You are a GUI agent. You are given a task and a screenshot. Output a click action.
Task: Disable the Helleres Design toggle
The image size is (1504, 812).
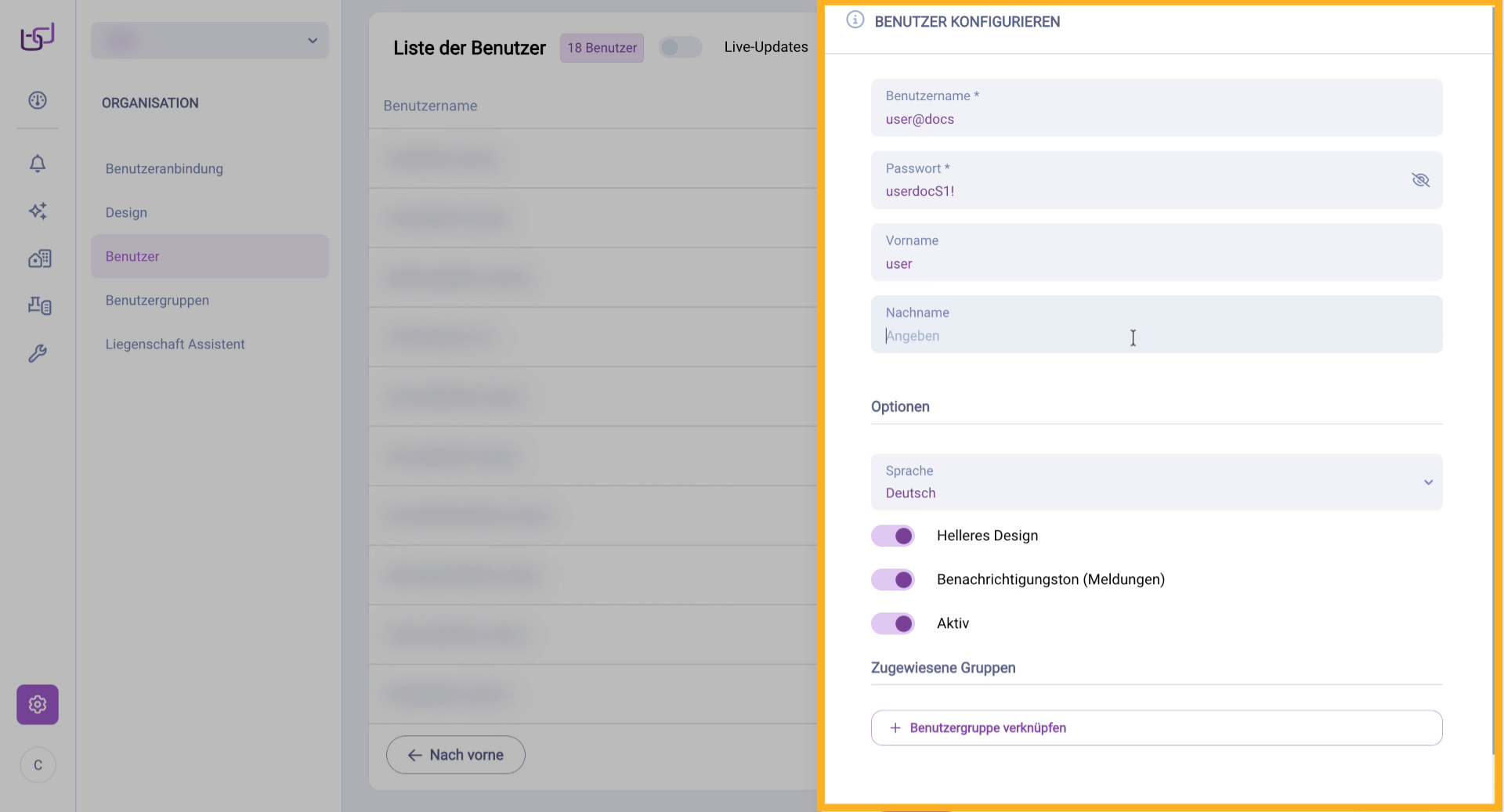click(893, 536)
